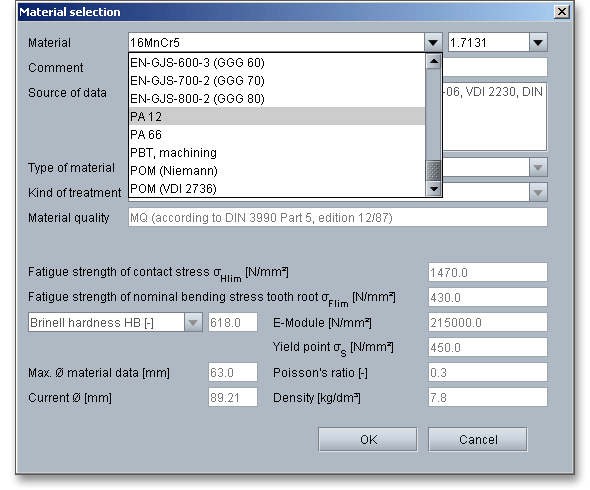Select PA 12 from the material list
Screen dimensions: 590x490
pyautogui.click(x=277, y=116)
